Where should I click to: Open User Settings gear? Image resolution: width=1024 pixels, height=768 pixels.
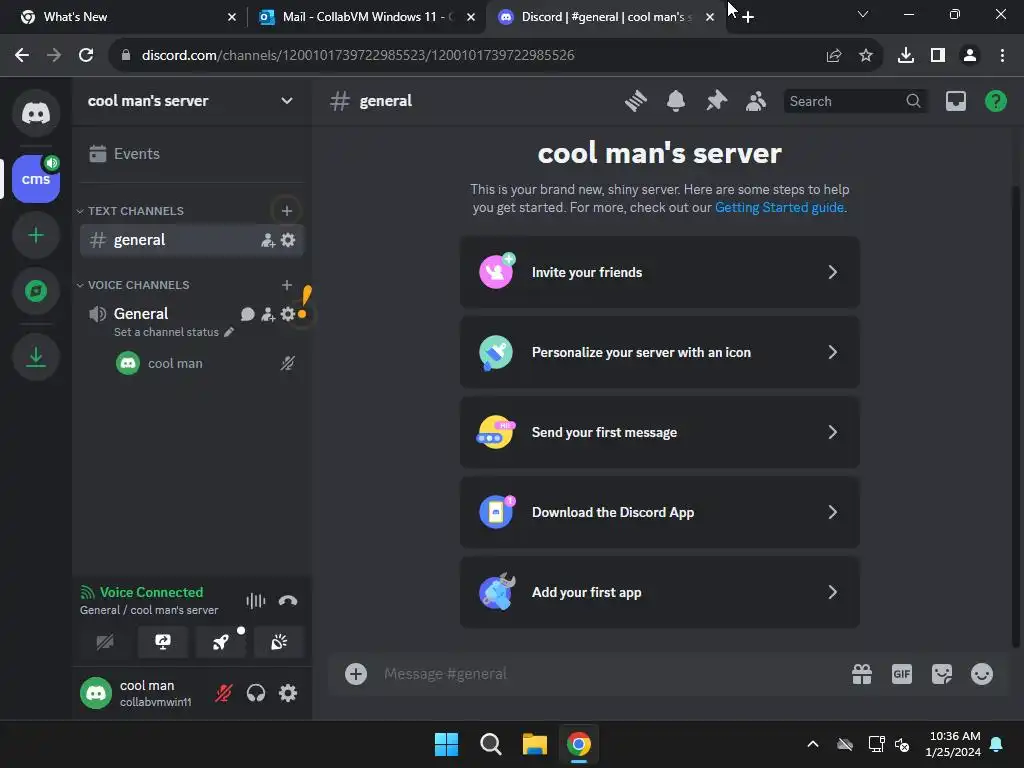[x=288, y=693]
